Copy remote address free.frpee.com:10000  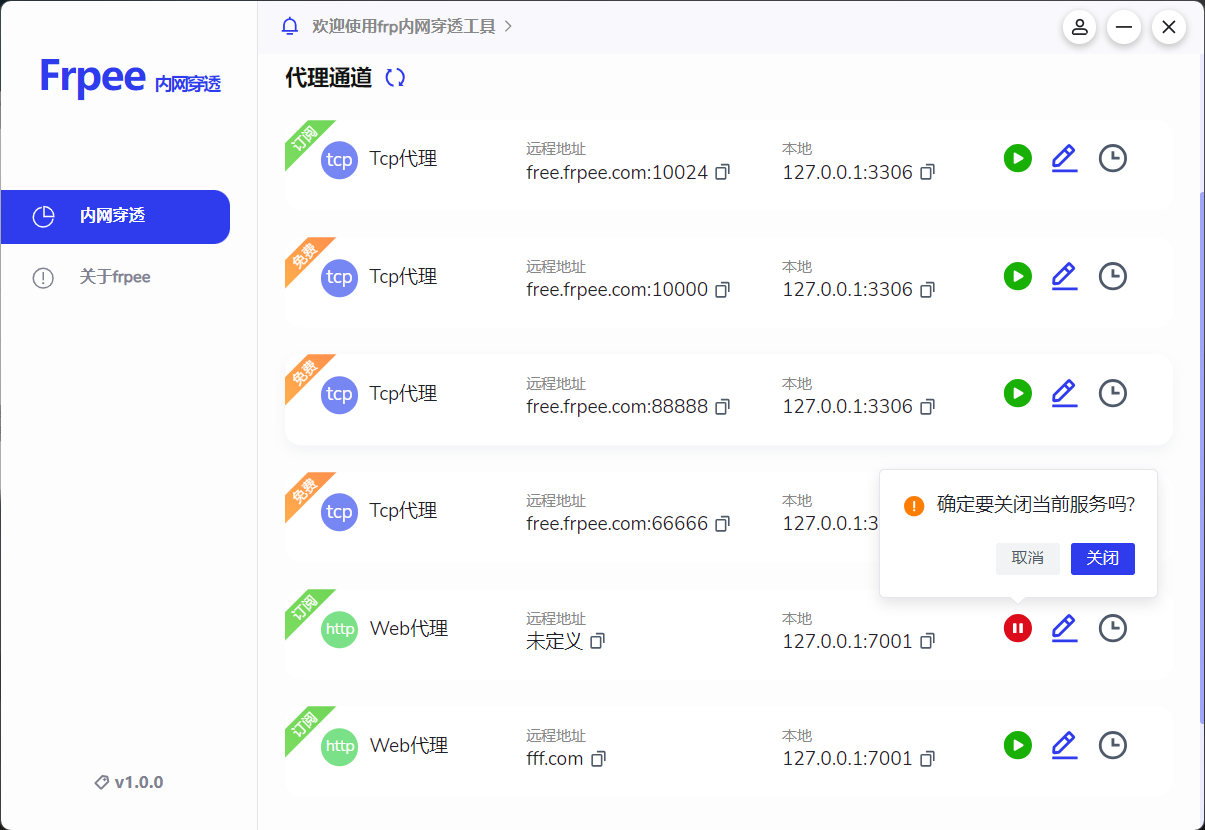722,290
